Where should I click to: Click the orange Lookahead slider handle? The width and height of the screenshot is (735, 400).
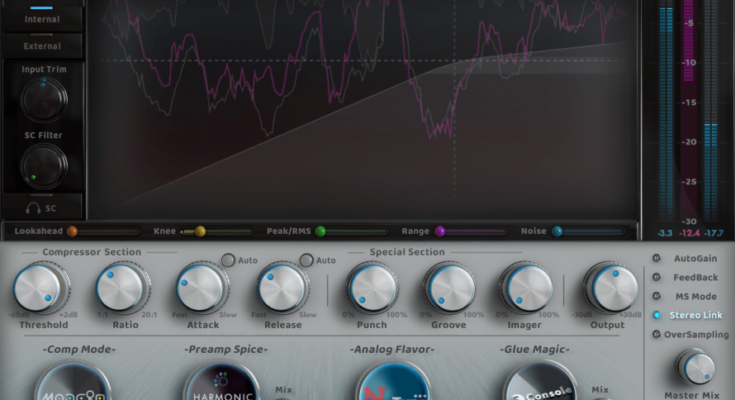click(72, 231)
